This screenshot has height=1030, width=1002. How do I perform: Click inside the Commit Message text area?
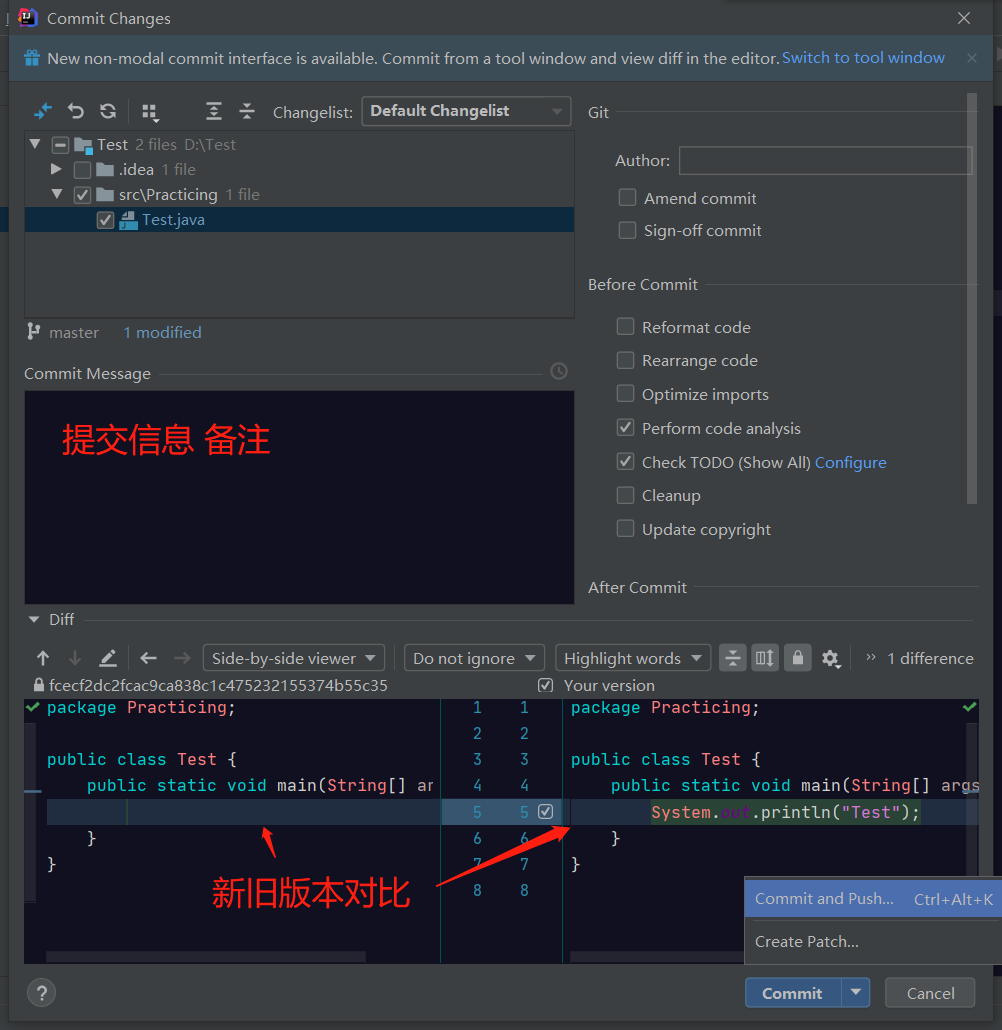300,497
